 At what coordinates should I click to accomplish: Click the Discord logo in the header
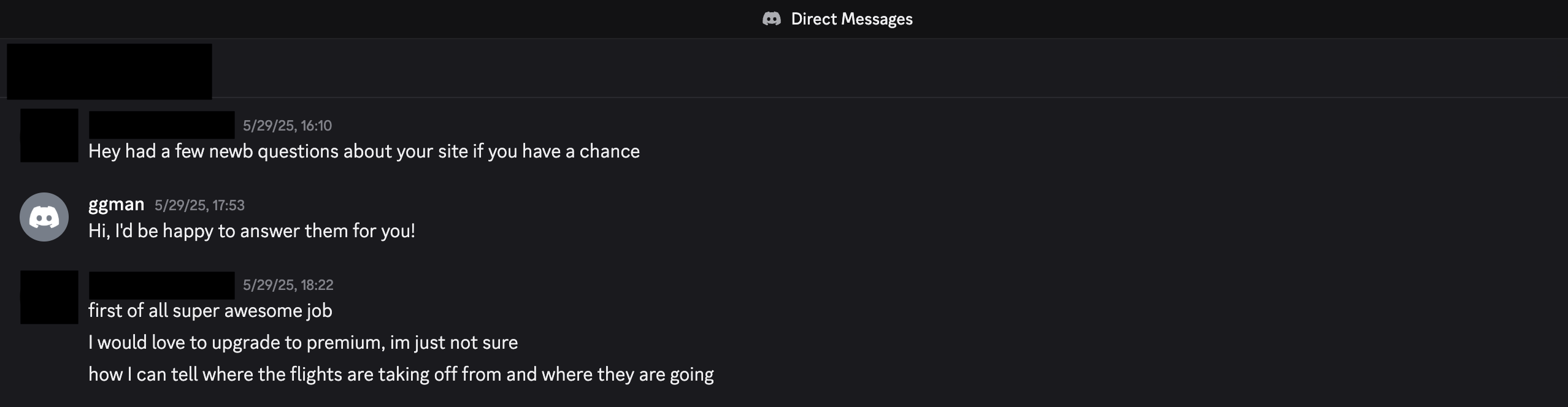[x=771, y=19]
